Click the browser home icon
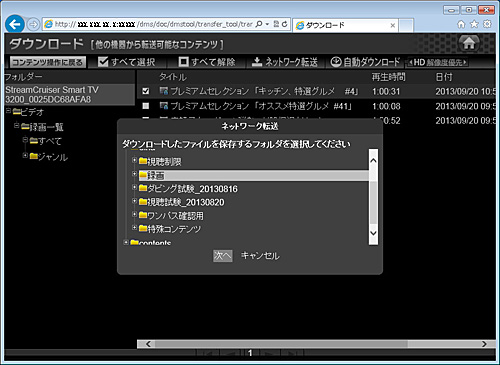 (461, 24)
